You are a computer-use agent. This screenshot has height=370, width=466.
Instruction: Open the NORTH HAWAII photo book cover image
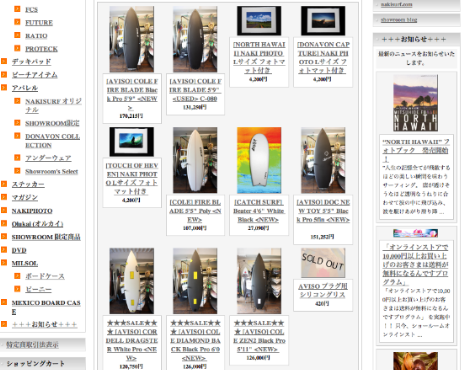[x=415, y=103]
